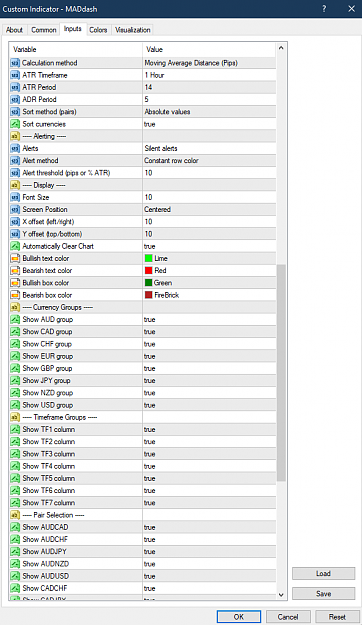This screenshot has height=625, width=362.
Task: Toggle the Show TF7 column value
Action: pos(209,503)
